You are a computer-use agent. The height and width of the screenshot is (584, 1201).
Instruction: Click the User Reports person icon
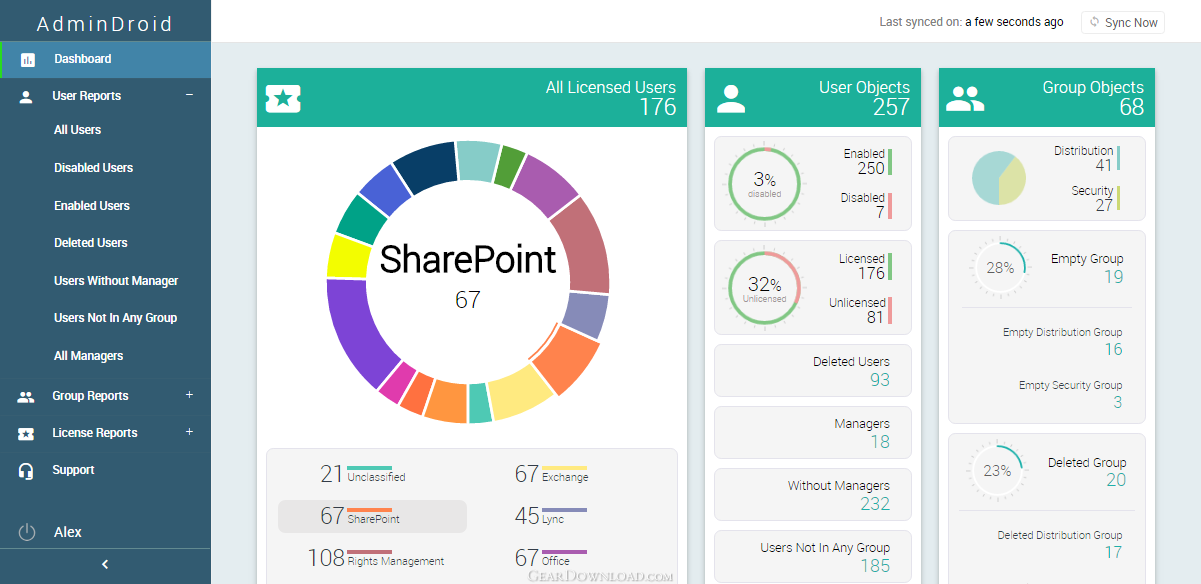(x=26, y=96)
